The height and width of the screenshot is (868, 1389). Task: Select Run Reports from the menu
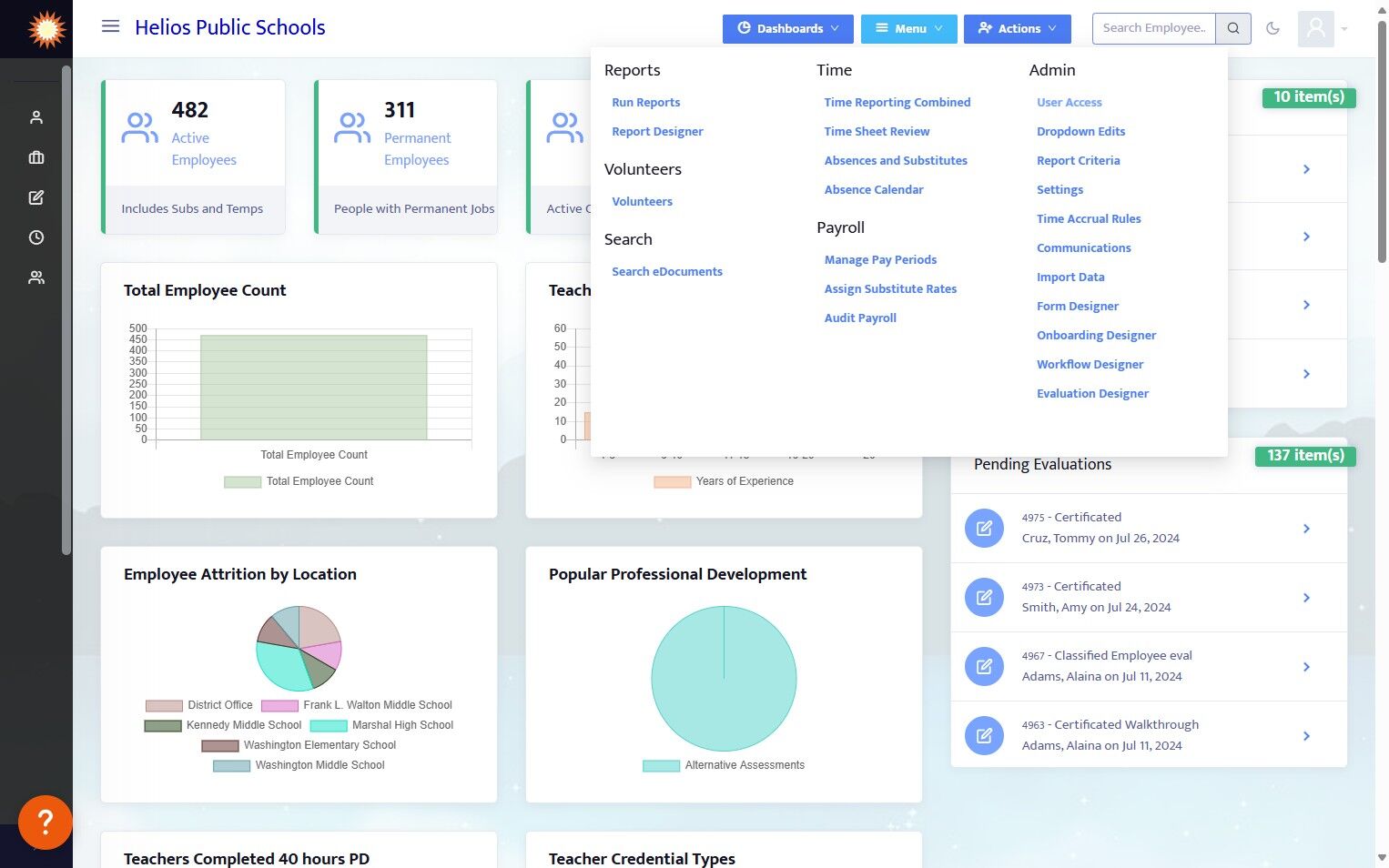click(646, 103)
